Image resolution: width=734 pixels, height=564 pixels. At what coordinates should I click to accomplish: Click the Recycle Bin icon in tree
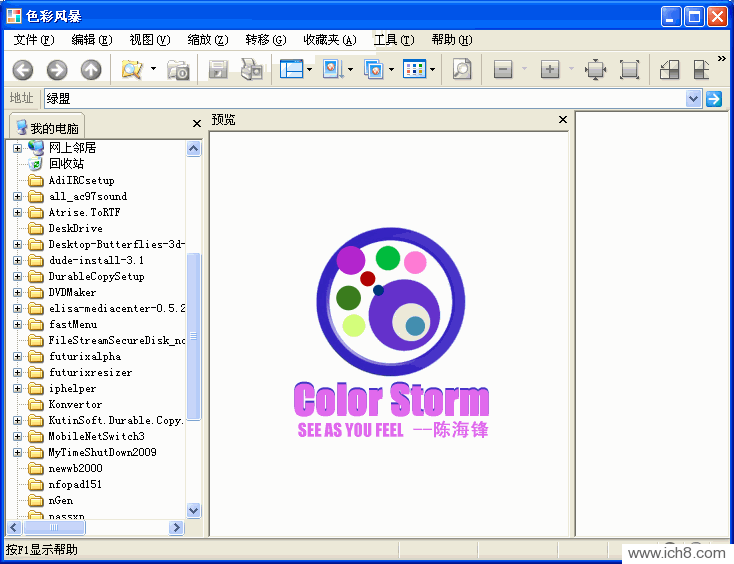(x=35, y=164)
